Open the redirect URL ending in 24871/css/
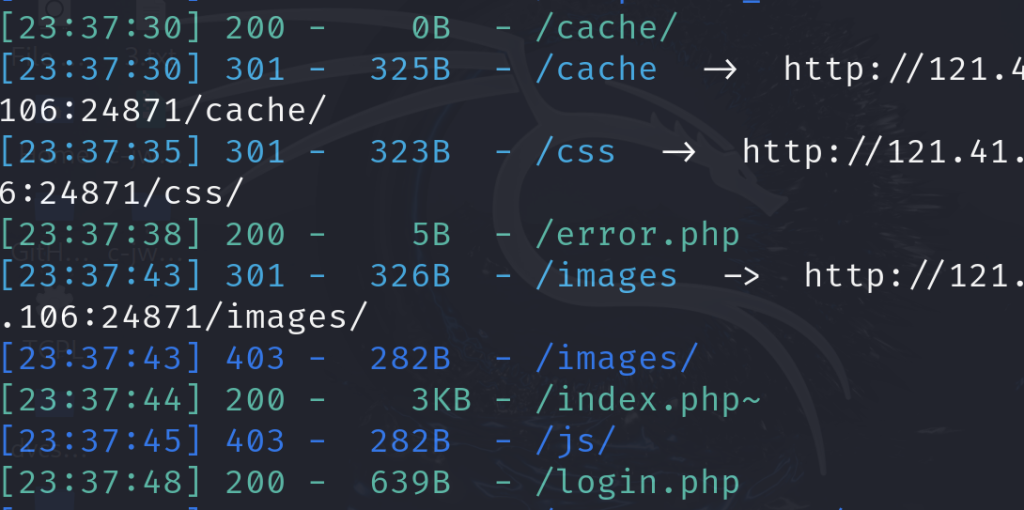1024x510 pixels. [x=122, y=193]
